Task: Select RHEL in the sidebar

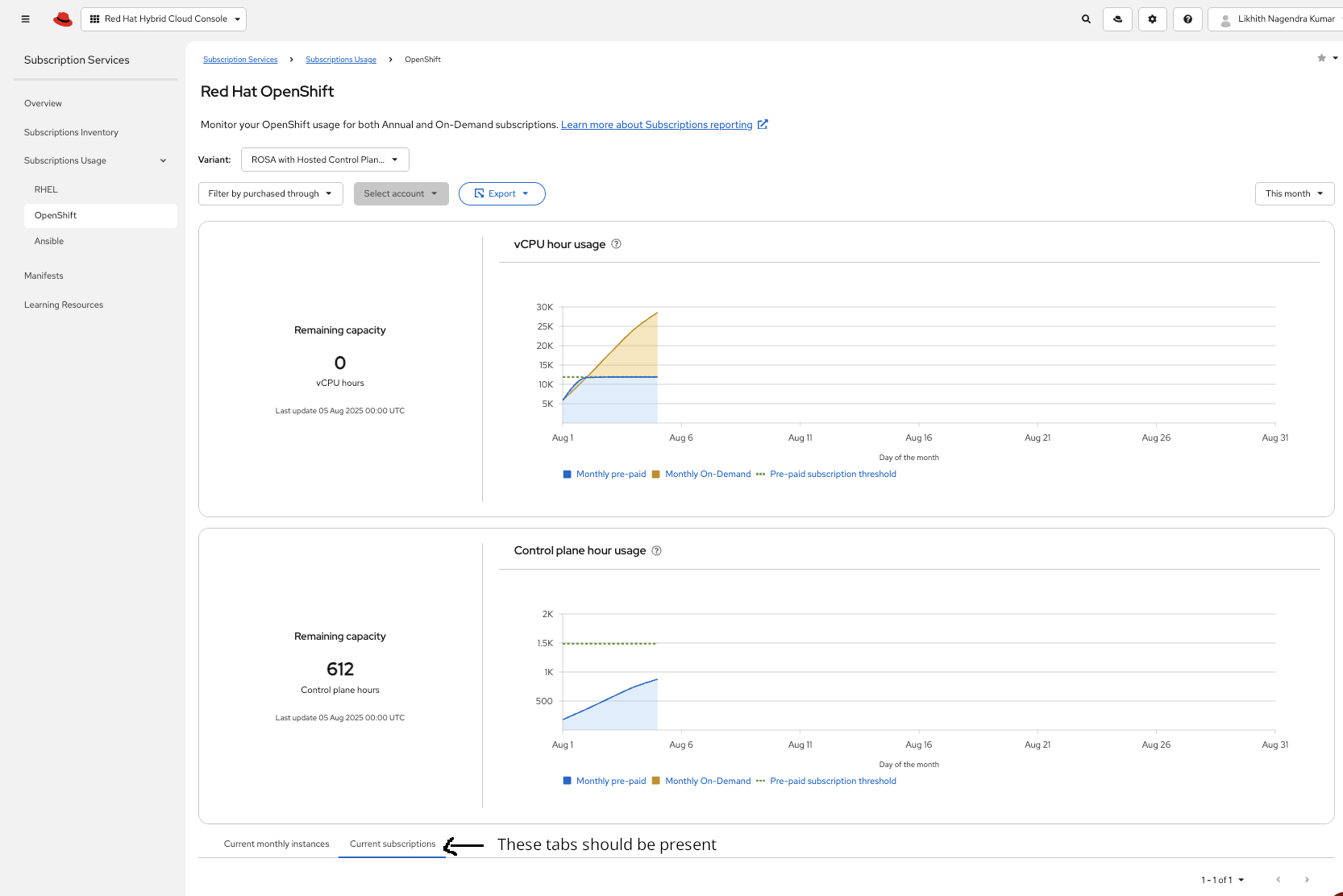Action: [46, 189]
